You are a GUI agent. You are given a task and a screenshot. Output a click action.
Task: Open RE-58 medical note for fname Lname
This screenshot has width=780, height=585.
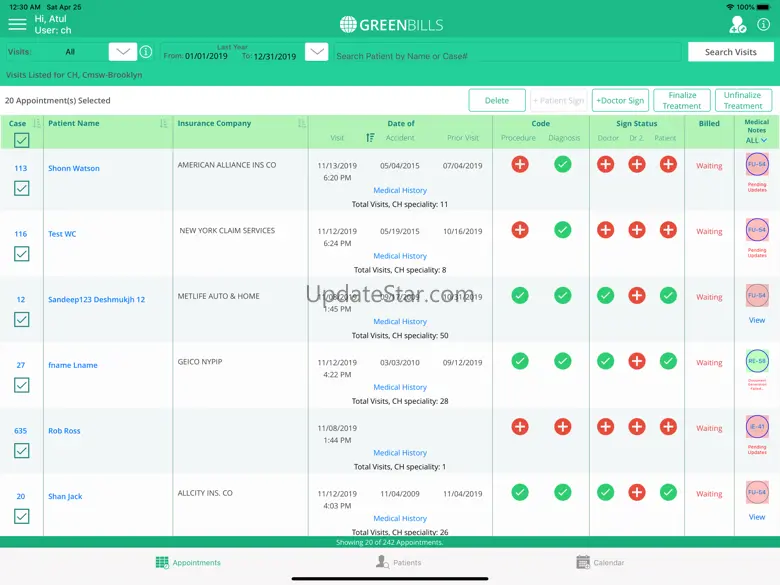click(x=757, y=362)
